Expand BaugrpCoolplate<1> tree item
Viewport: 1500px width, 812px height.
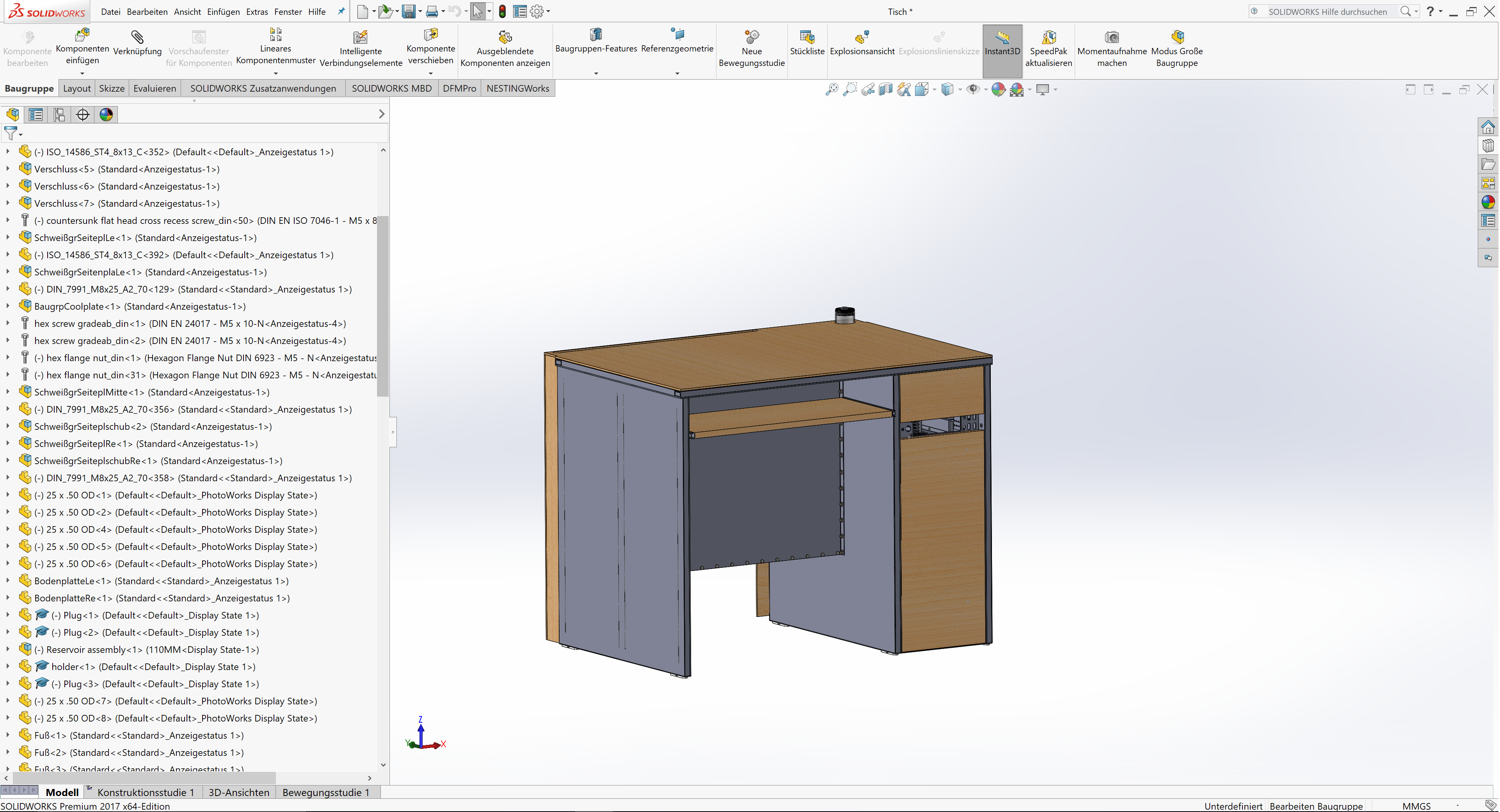[x=7, y=307]
